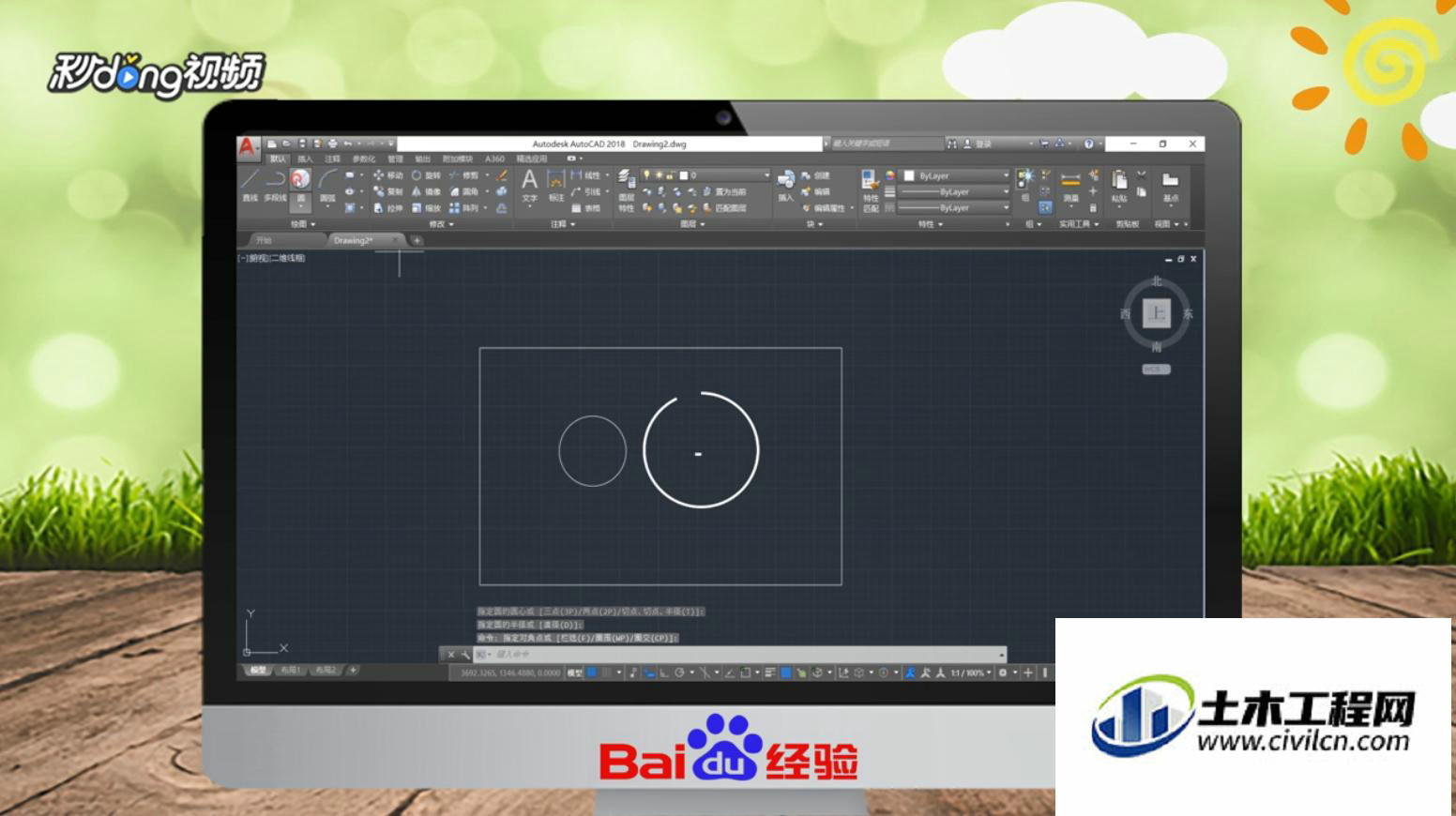Expand the Annotation (注释) panel
Screen dimensions: 1456x816
pyautogui.click(x=563, y=224)
